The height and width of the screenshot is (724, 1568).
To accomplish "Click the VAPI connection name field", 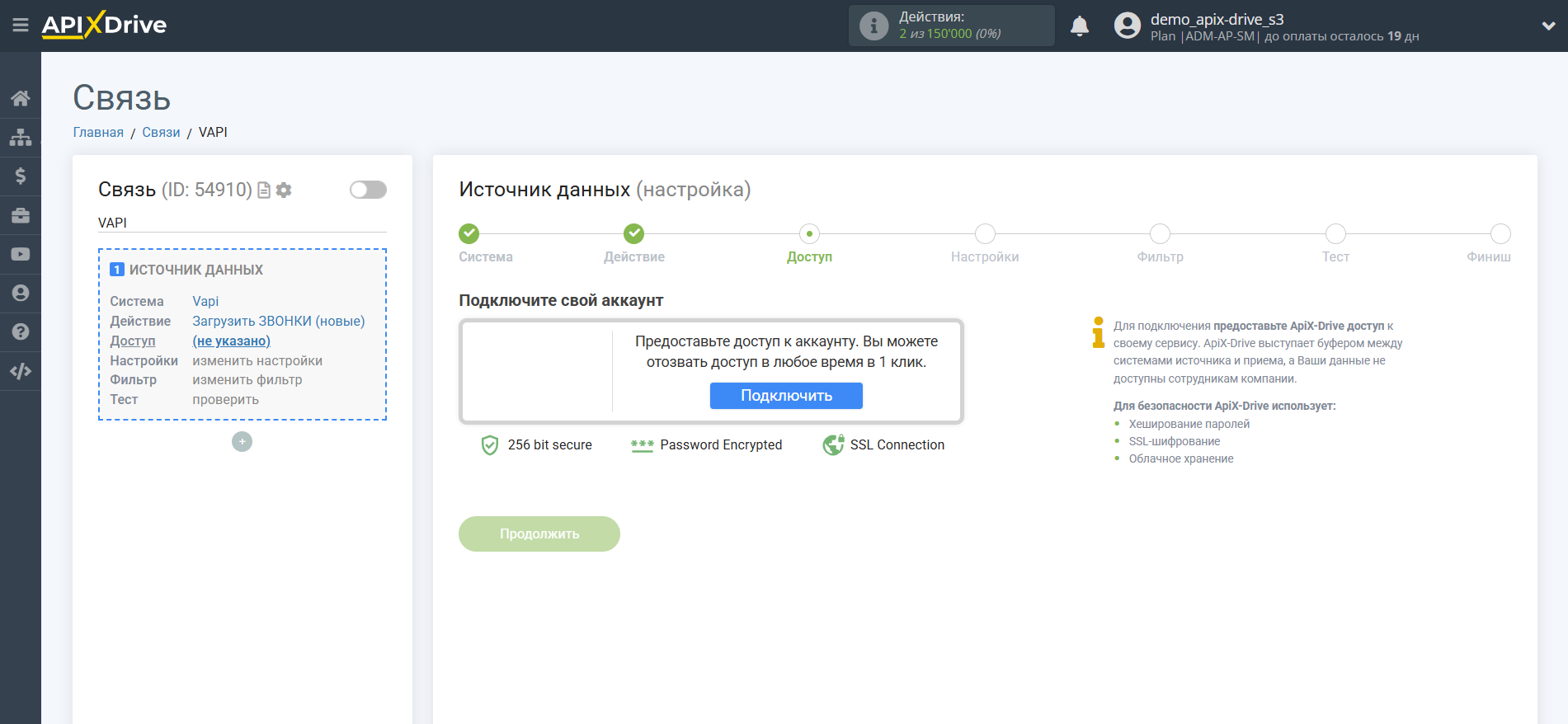I will pyautogui.click(x=242, y=223).
